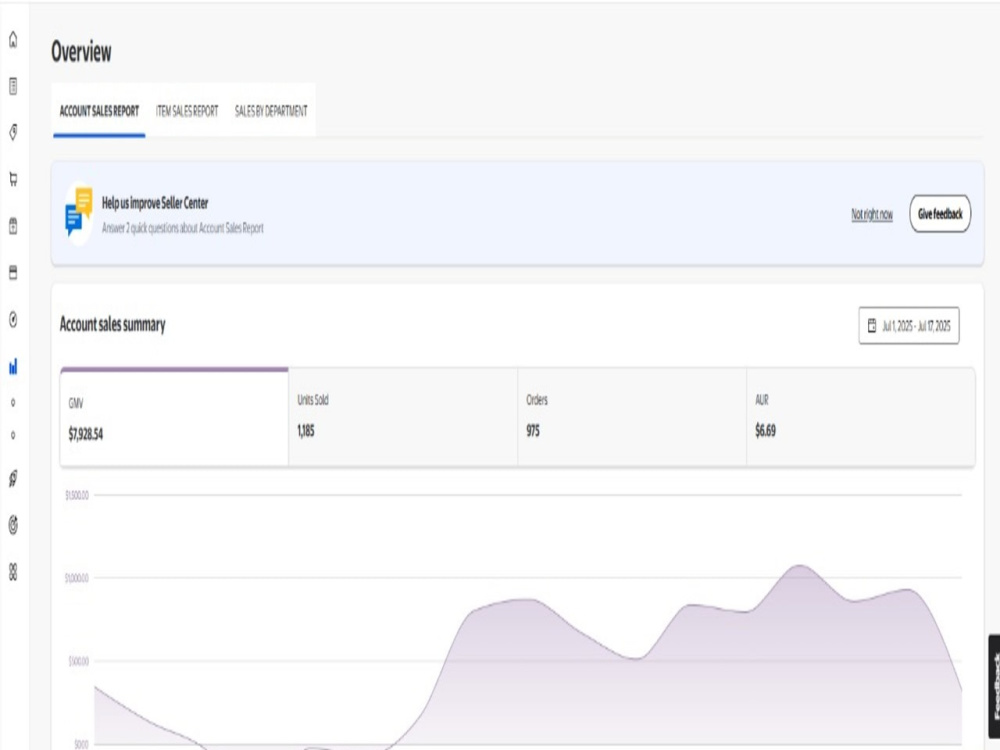Image resolution: width=1000 pixels, height=750 pixels.
Task: Click the calendar icon in date range picker
Action: [x=872, y=326]
